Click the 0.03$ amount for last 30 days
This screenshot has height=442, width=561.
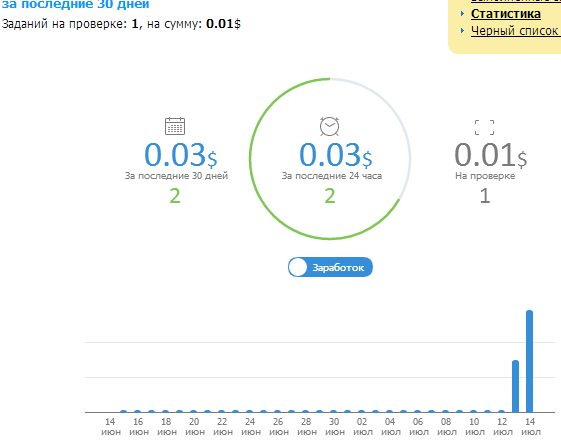(181, 155)
